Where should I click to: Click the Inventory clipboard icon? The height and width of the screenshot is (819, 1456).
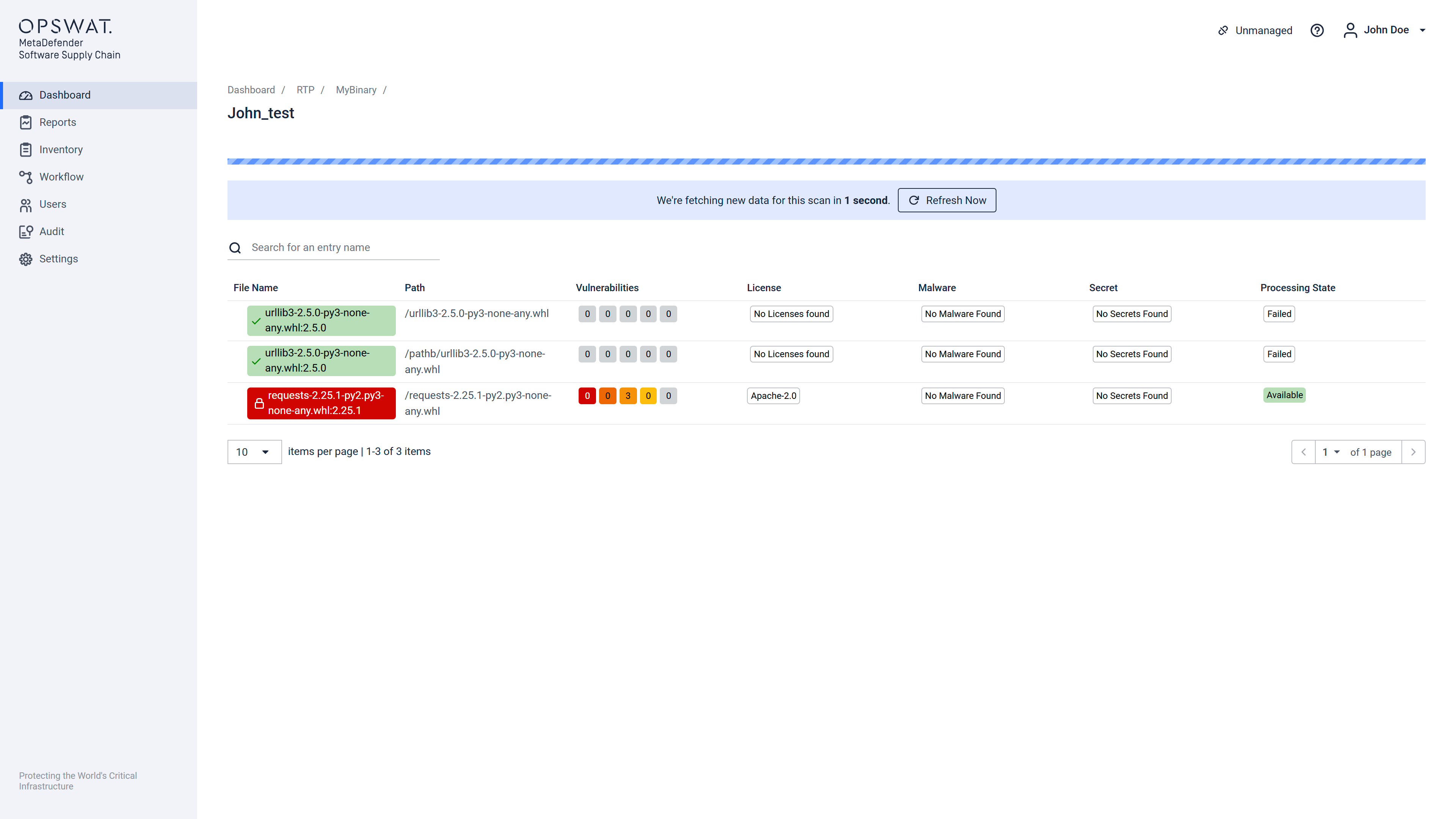tap(25, 150)
